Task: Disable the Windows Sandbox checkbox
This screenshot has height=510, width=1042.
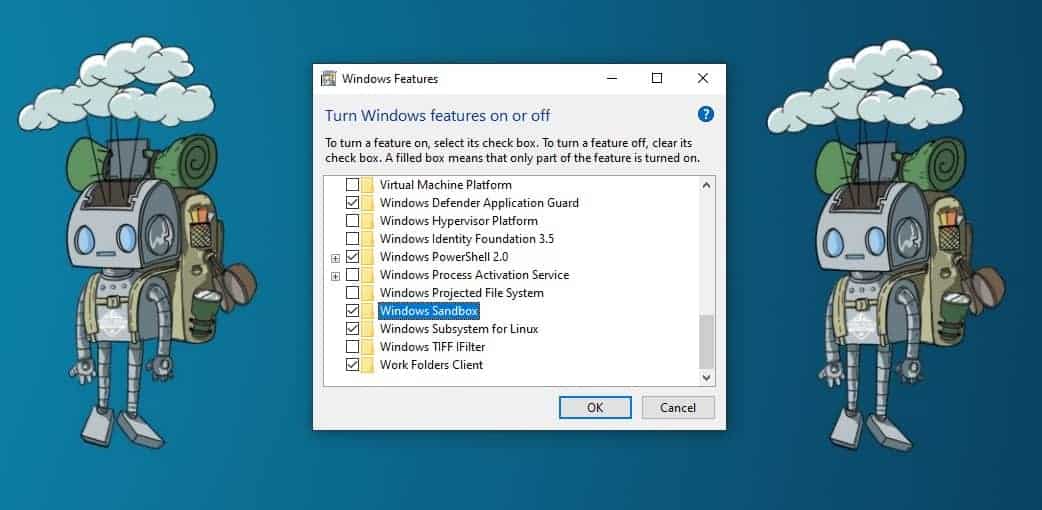Action: coord(352,311)
